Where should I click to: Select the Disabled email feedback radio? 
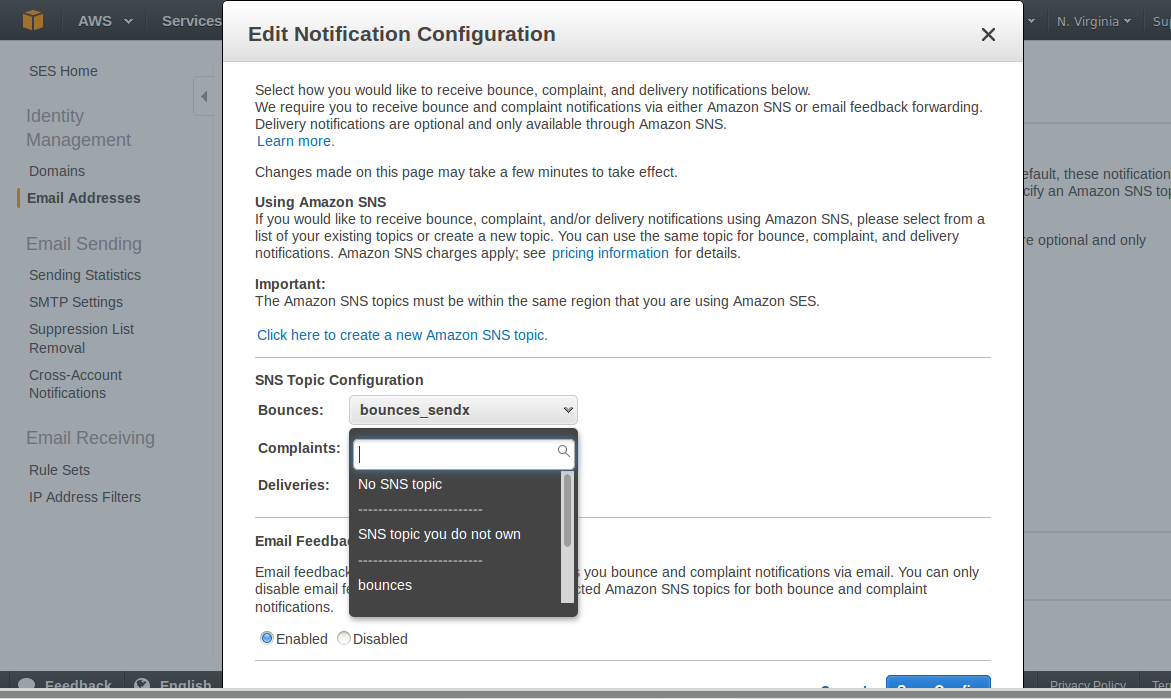(x=344, y=639)
